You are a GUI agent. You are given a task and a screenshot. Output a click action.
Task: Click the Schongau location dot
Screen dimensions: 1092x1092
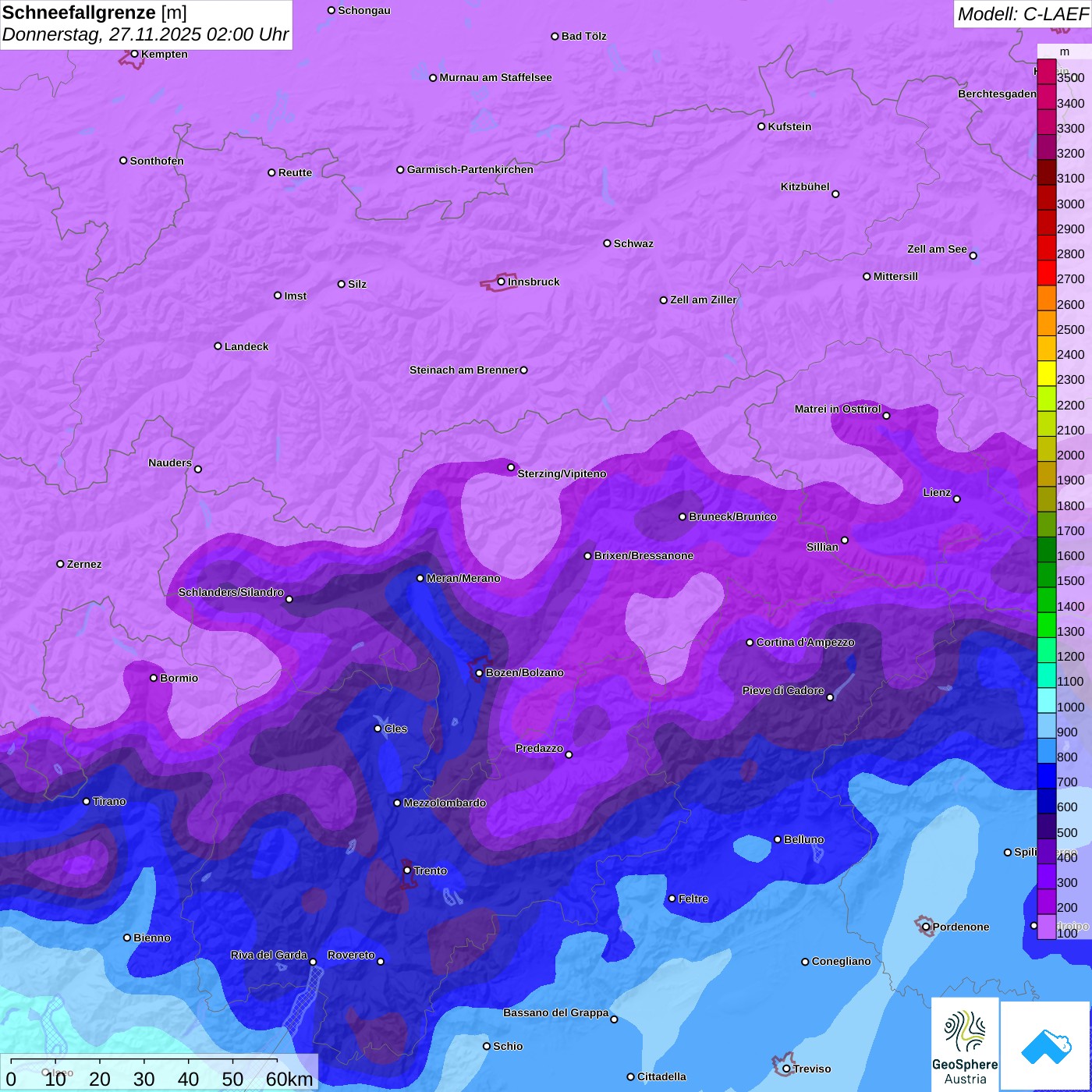[x=331, y=10]
